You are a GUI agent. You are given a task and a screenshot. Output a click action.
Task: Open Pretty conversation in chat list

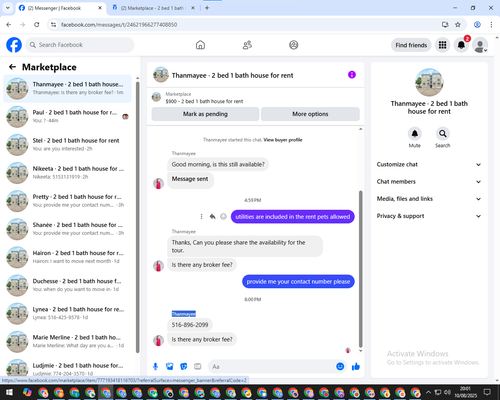coord(67,201)
